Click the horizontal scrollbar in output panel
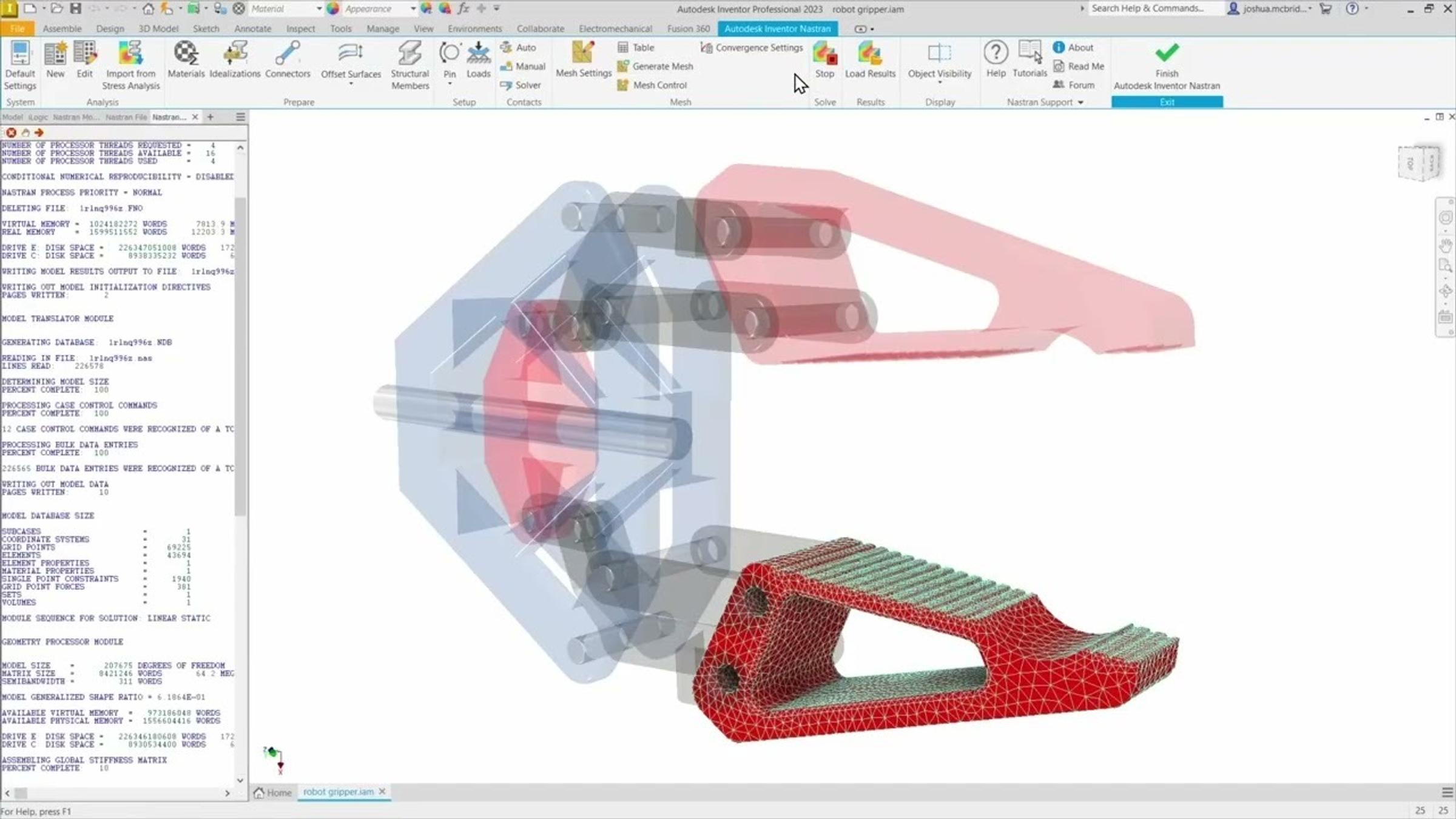The width and height of the screenshot is (1456, 819). coord(21,793)
